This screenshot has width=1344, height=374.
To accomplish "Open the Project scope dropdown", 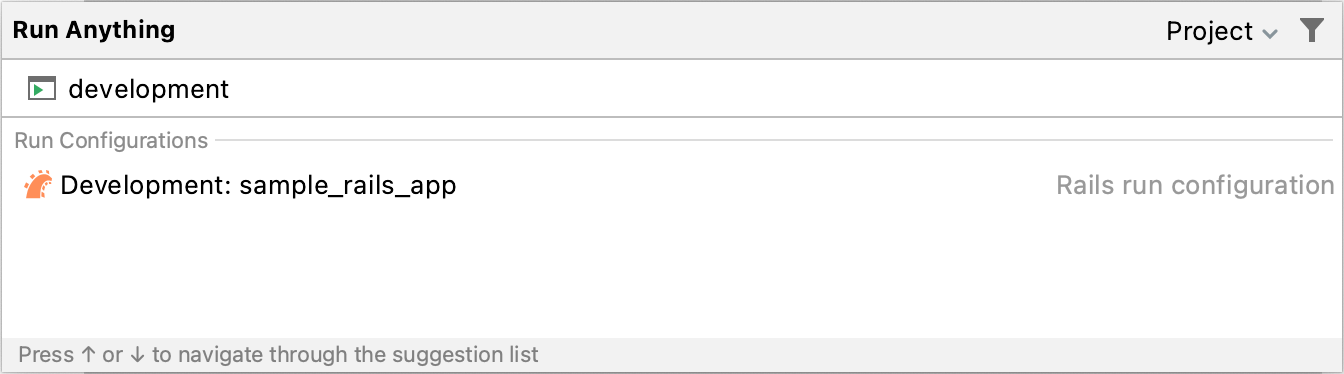I will [1222, 32].
